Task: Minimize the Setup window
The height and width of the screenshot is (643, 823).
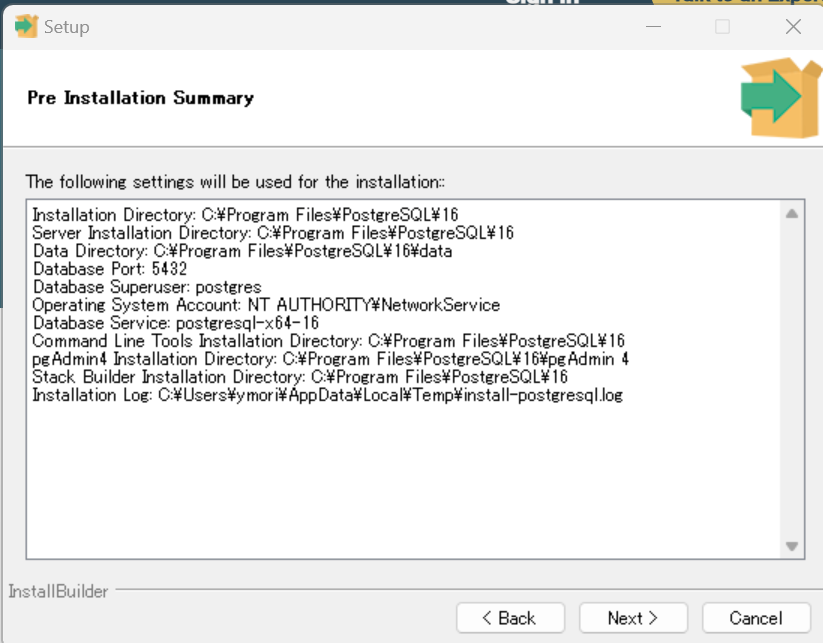Action: coord(653,26)
